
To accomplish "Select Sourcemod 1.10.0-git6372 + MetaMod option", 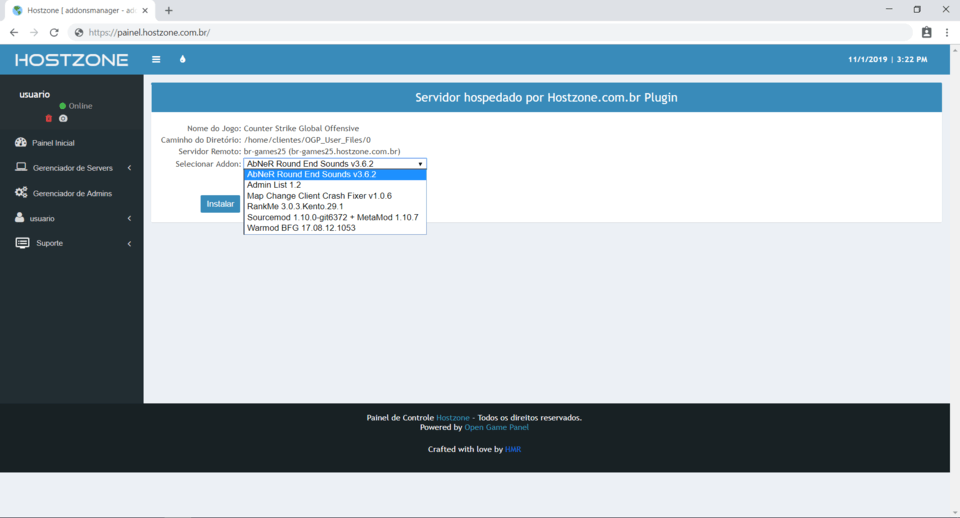I will (x=335, y=217).
